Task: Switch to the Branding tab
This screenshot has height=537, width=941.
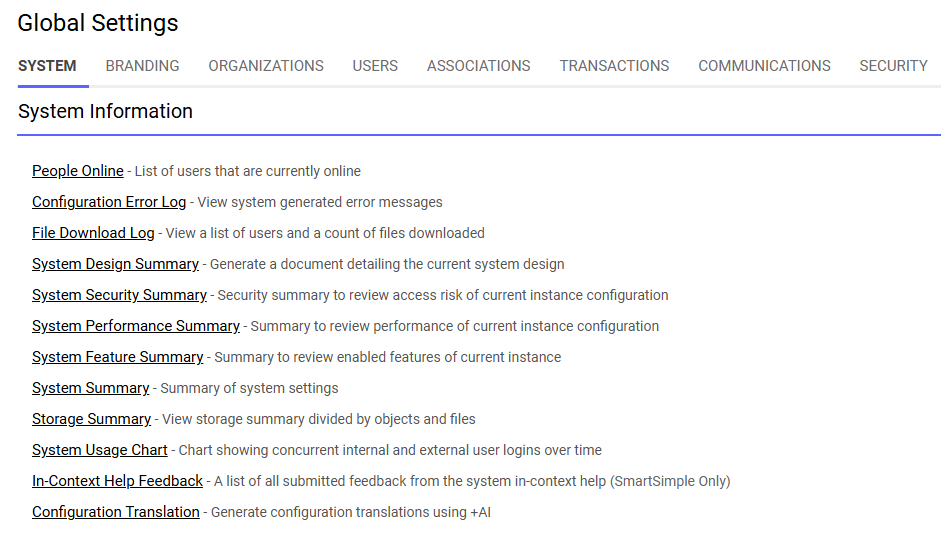Action: tap(142, 66)
